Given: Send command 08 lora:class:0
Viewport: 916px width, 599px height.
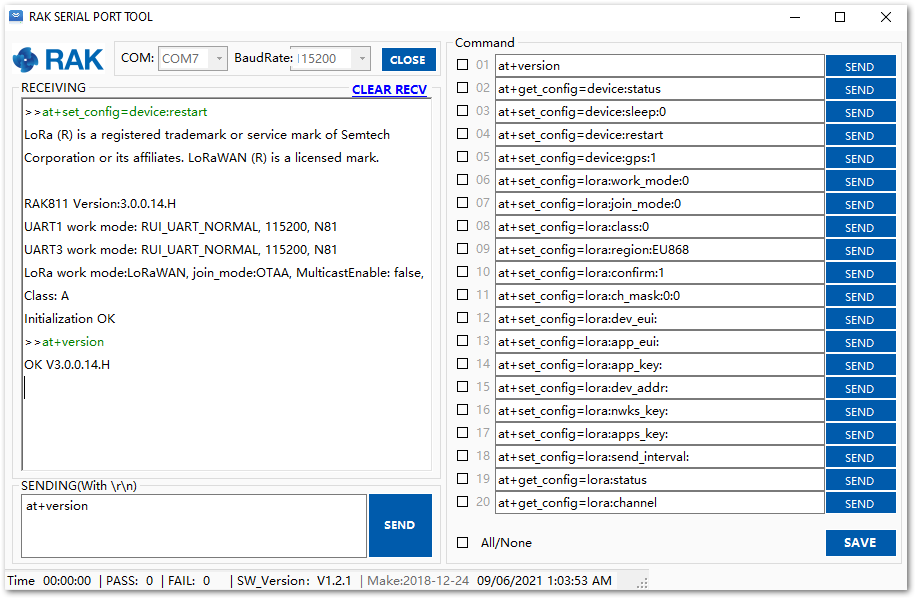Looking at the screenshot, I should point(861,227).
